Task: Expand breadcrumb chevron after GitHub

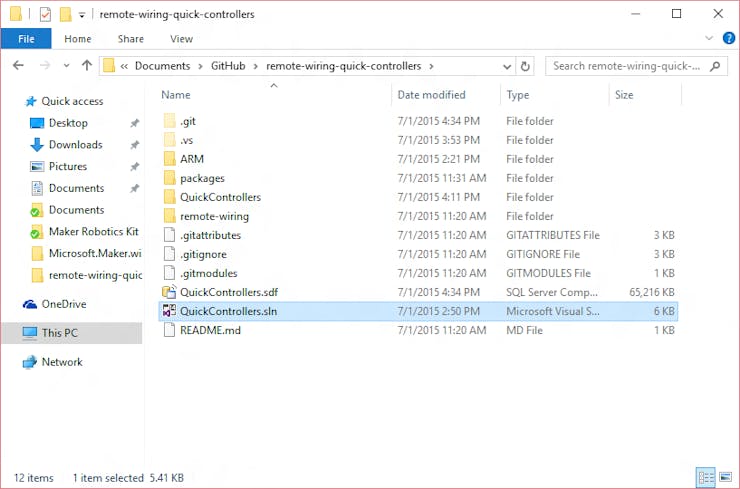Action: pyautogui.click(x=255, y=66)
